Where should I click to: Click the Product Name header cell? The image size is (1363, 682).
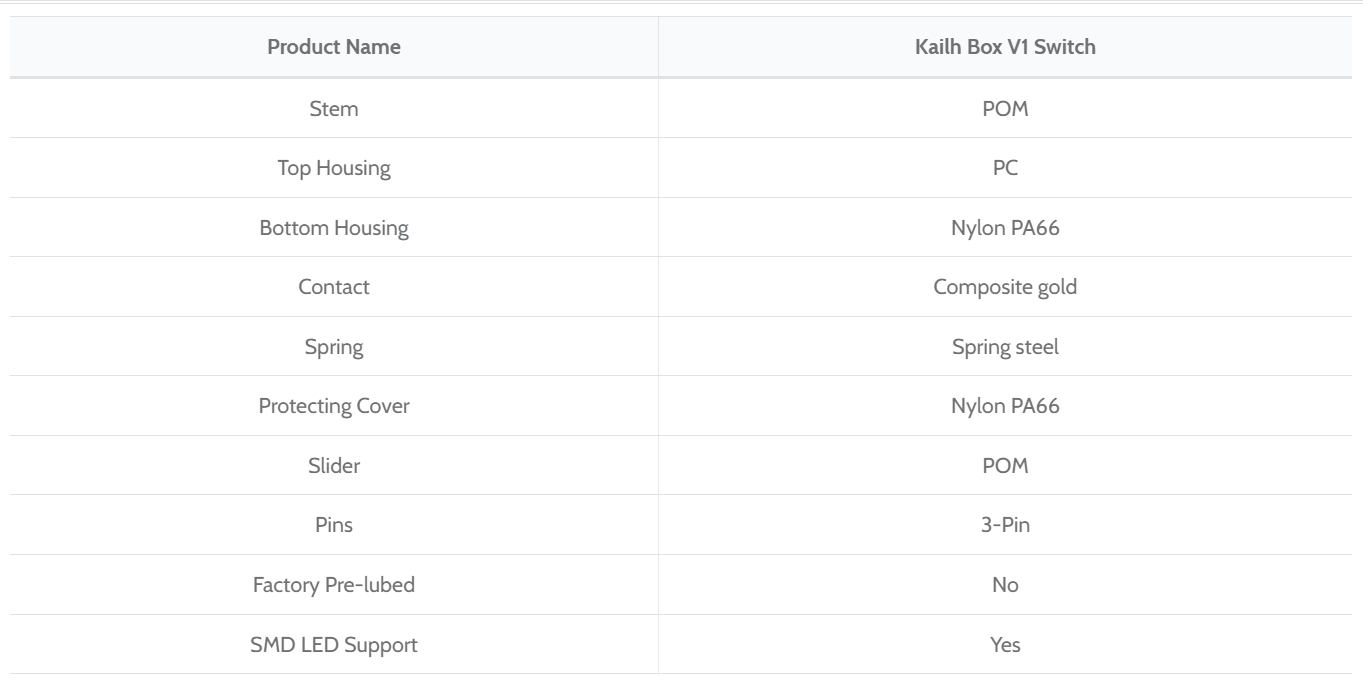tap(334, 47)
